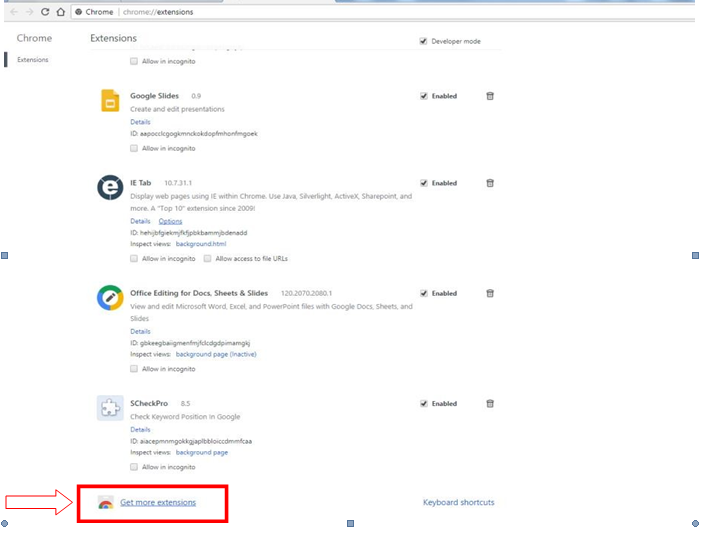This screenshot has height=535, width=707.
Task: Remove SCheckPro with its trash icon
Action: click(x=490, y=403)
